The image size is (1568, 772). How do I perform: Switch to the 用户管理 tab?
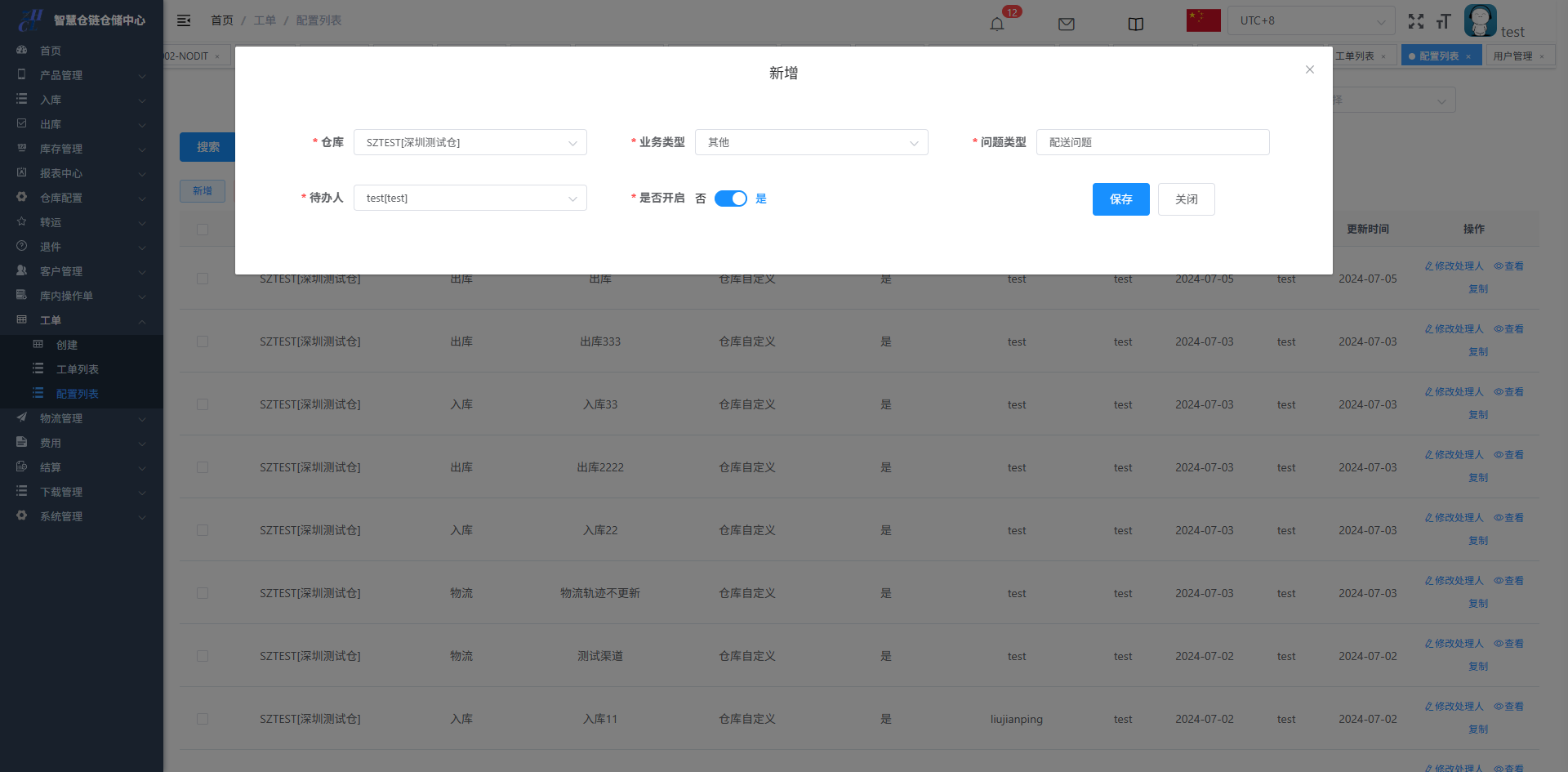point(1512,56)
